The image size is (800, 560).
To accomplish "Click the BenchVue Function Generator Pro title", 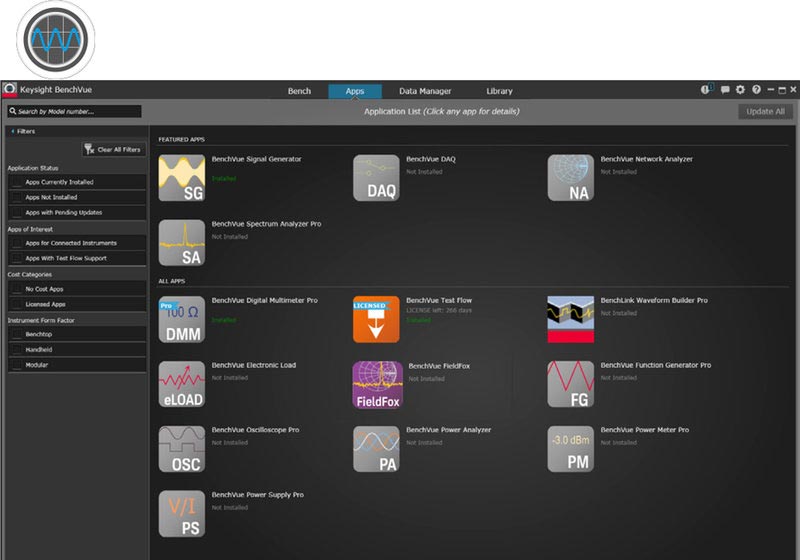I will (x=656, y=365).
